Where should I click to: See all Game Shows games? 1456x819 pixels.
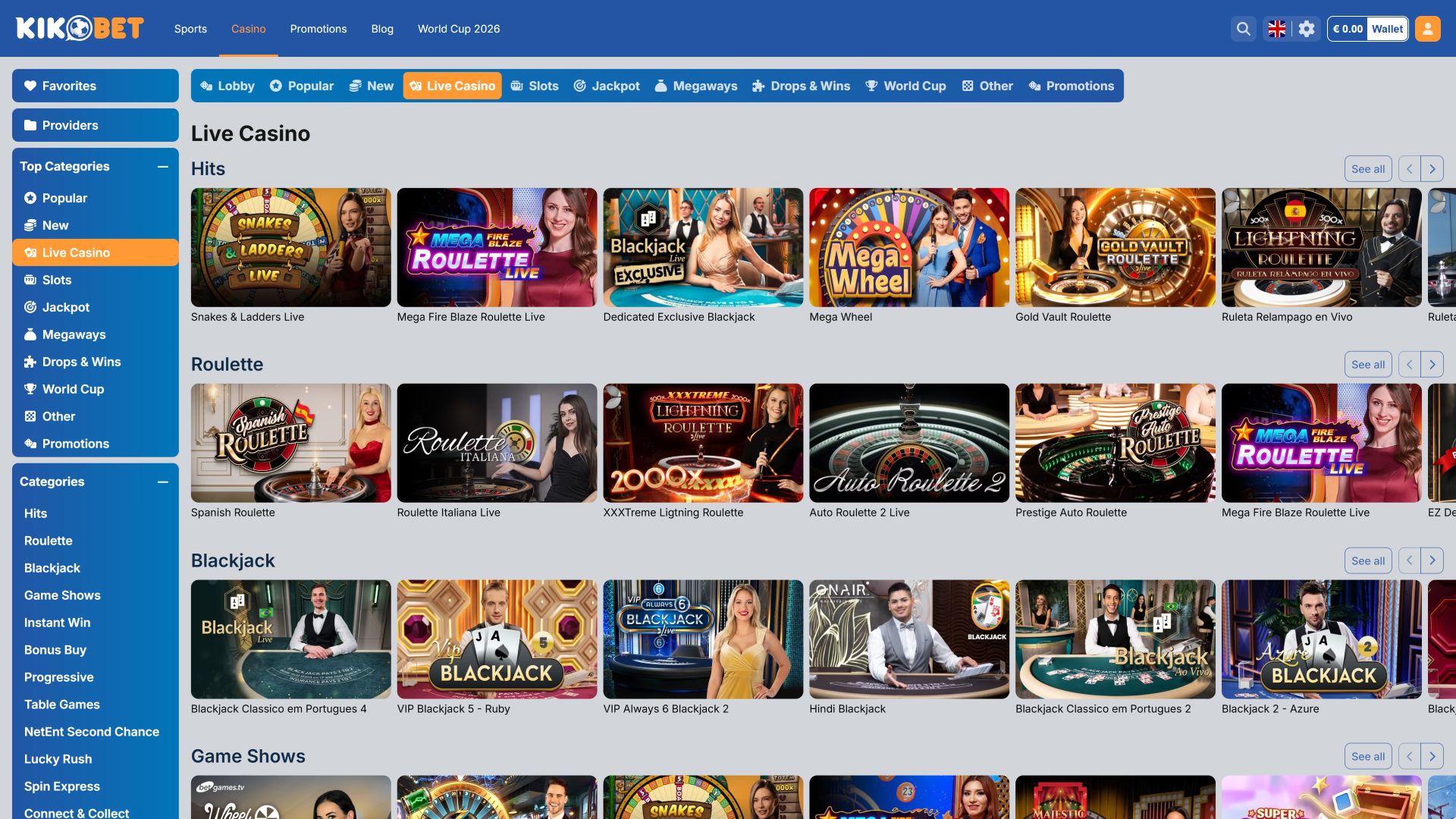coord(1368,756)
